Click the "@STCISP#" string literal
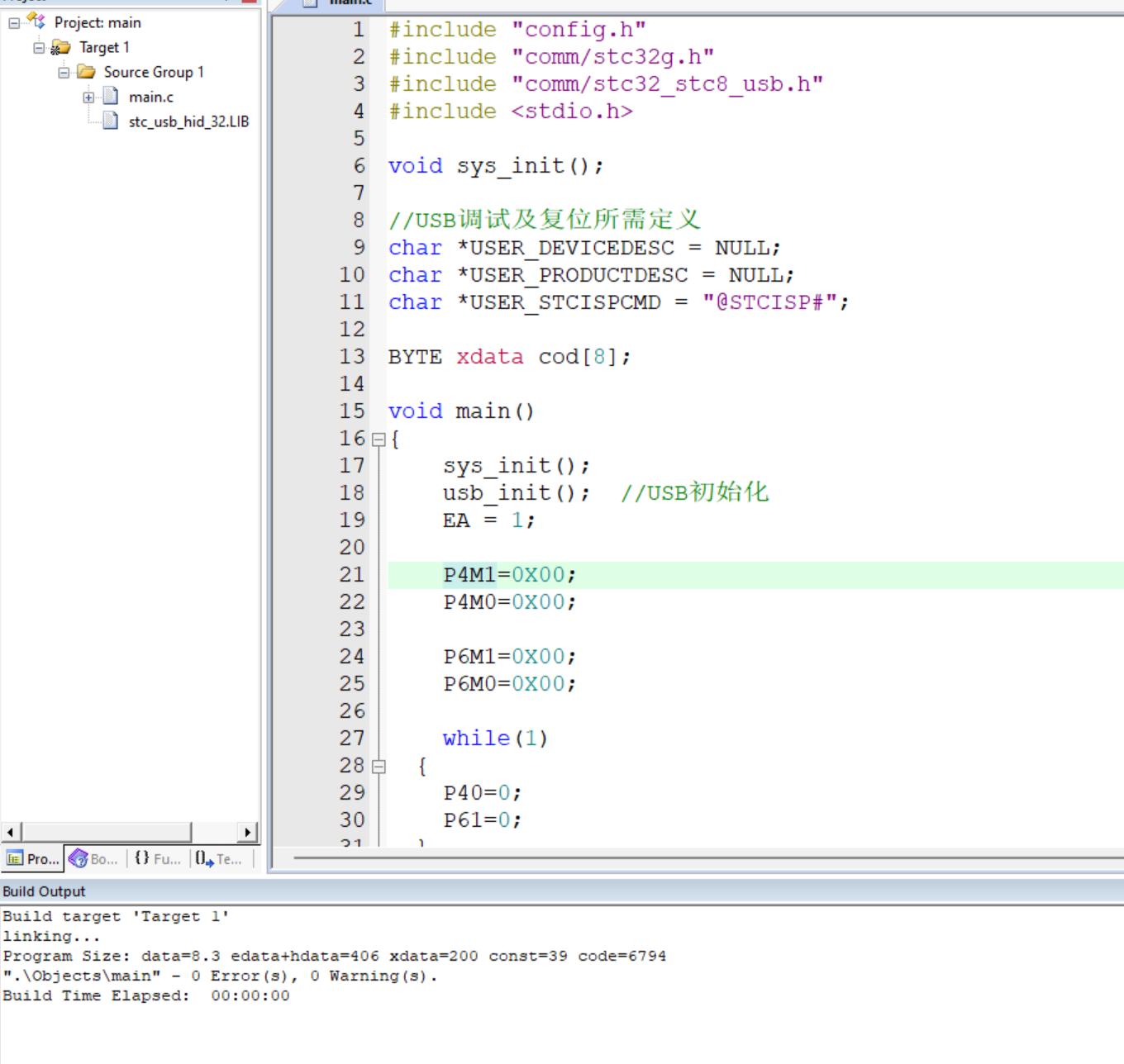 pos(769,302)
